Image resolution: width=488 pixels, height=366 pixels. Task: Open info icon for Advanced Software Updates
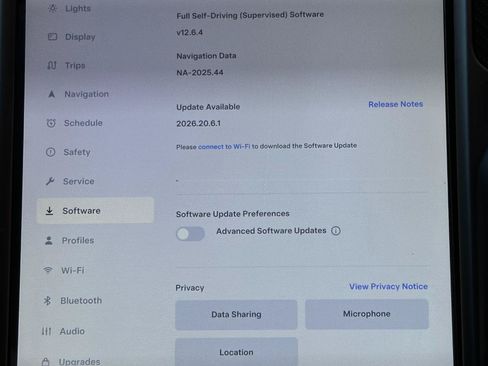336,231
